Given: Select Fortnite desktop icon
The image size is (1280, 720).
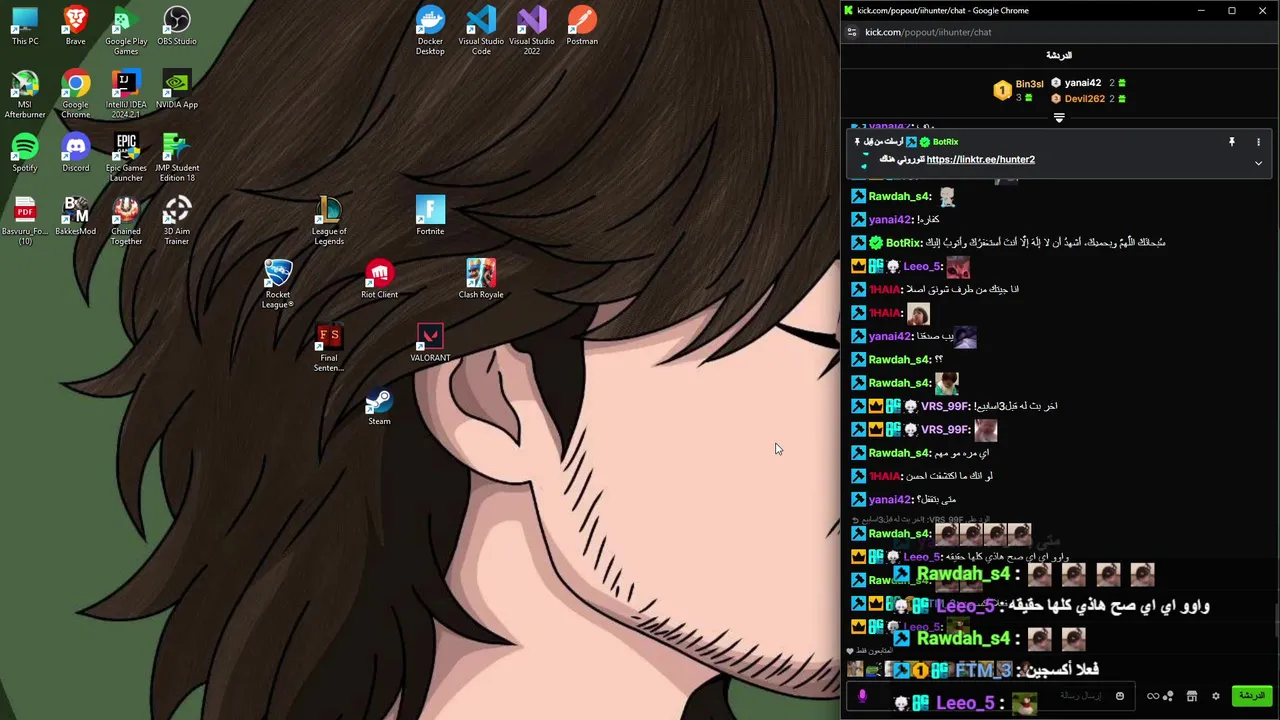Looking at the screenshot, I should 430,217.
